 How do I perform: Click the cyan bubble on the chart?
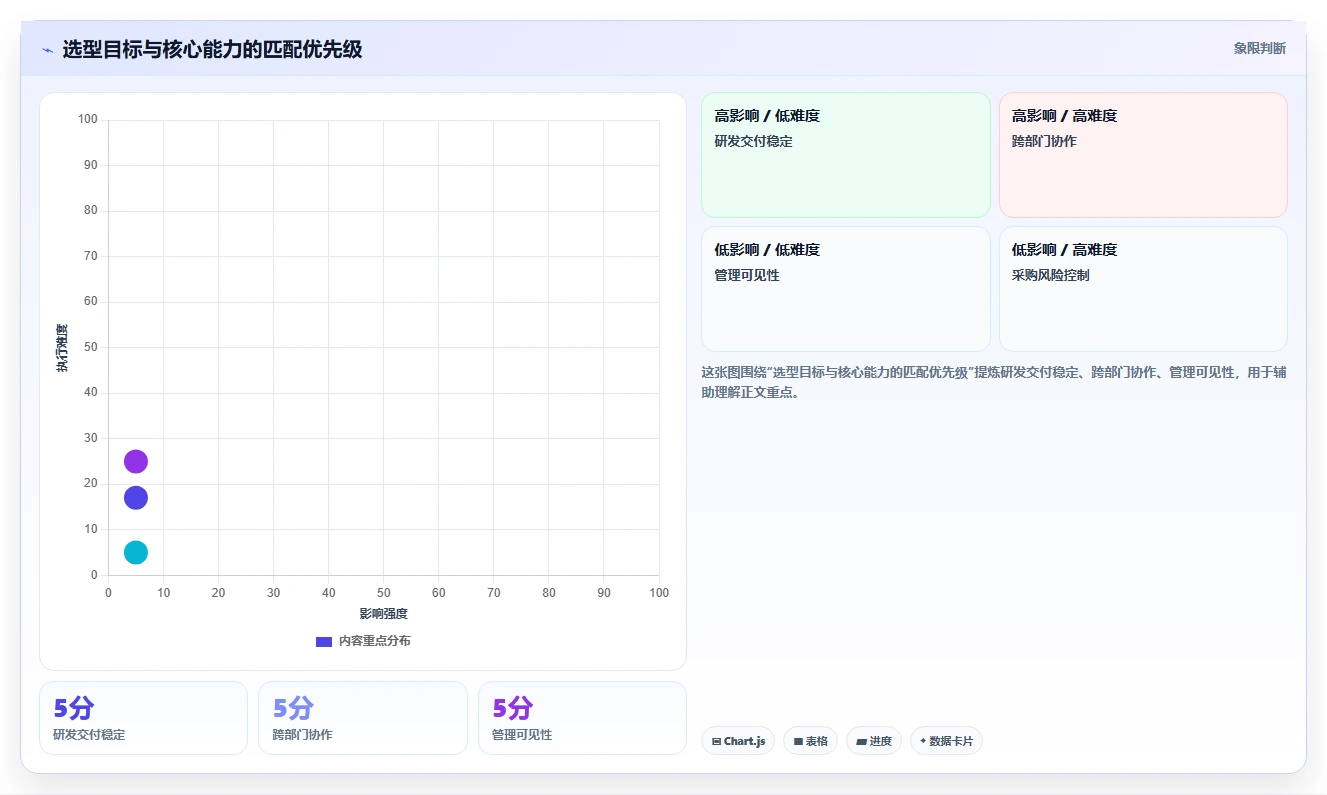pyautogui.click(x=136, y=552)
